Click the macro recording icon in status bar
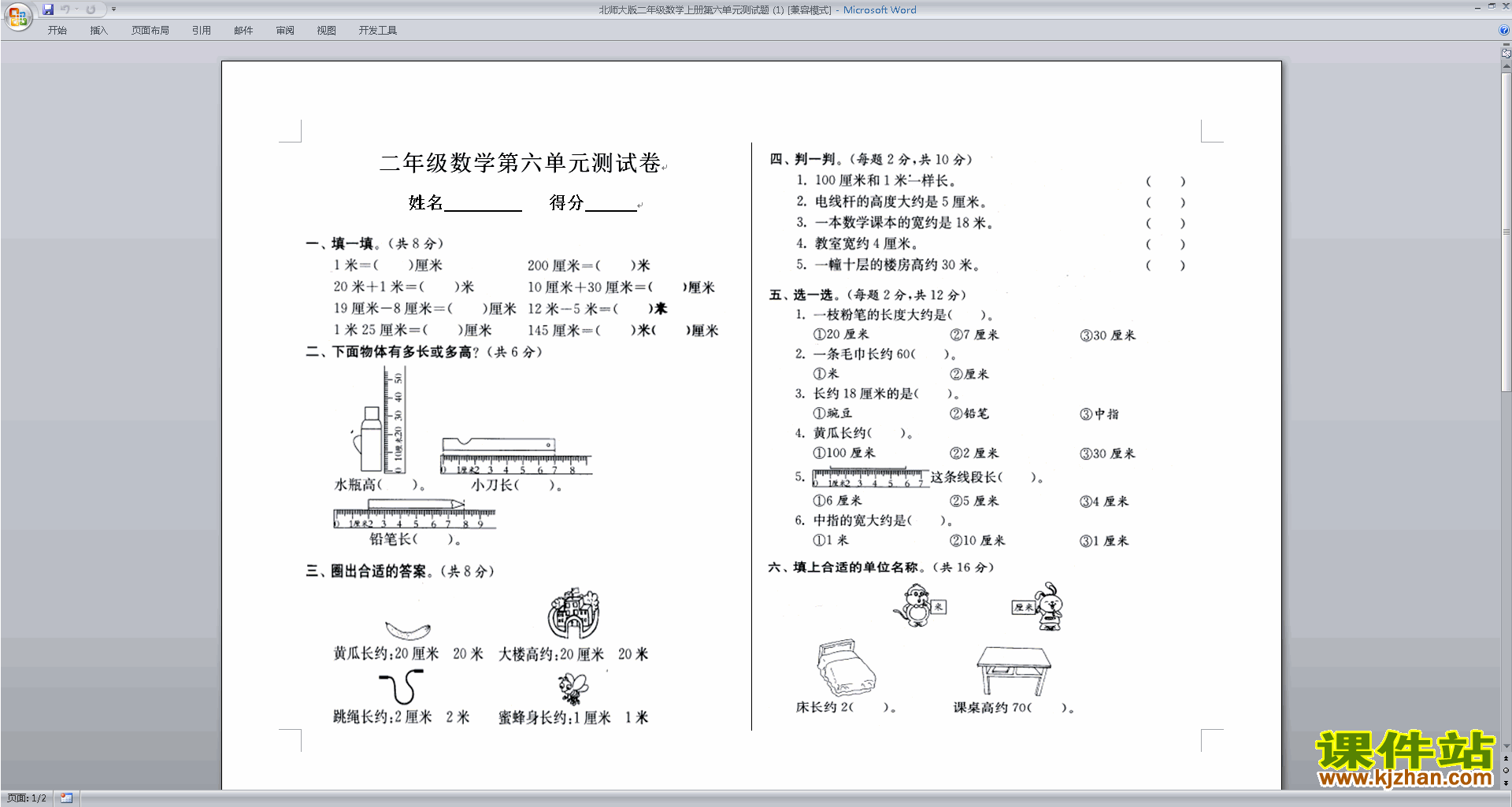 66,798
